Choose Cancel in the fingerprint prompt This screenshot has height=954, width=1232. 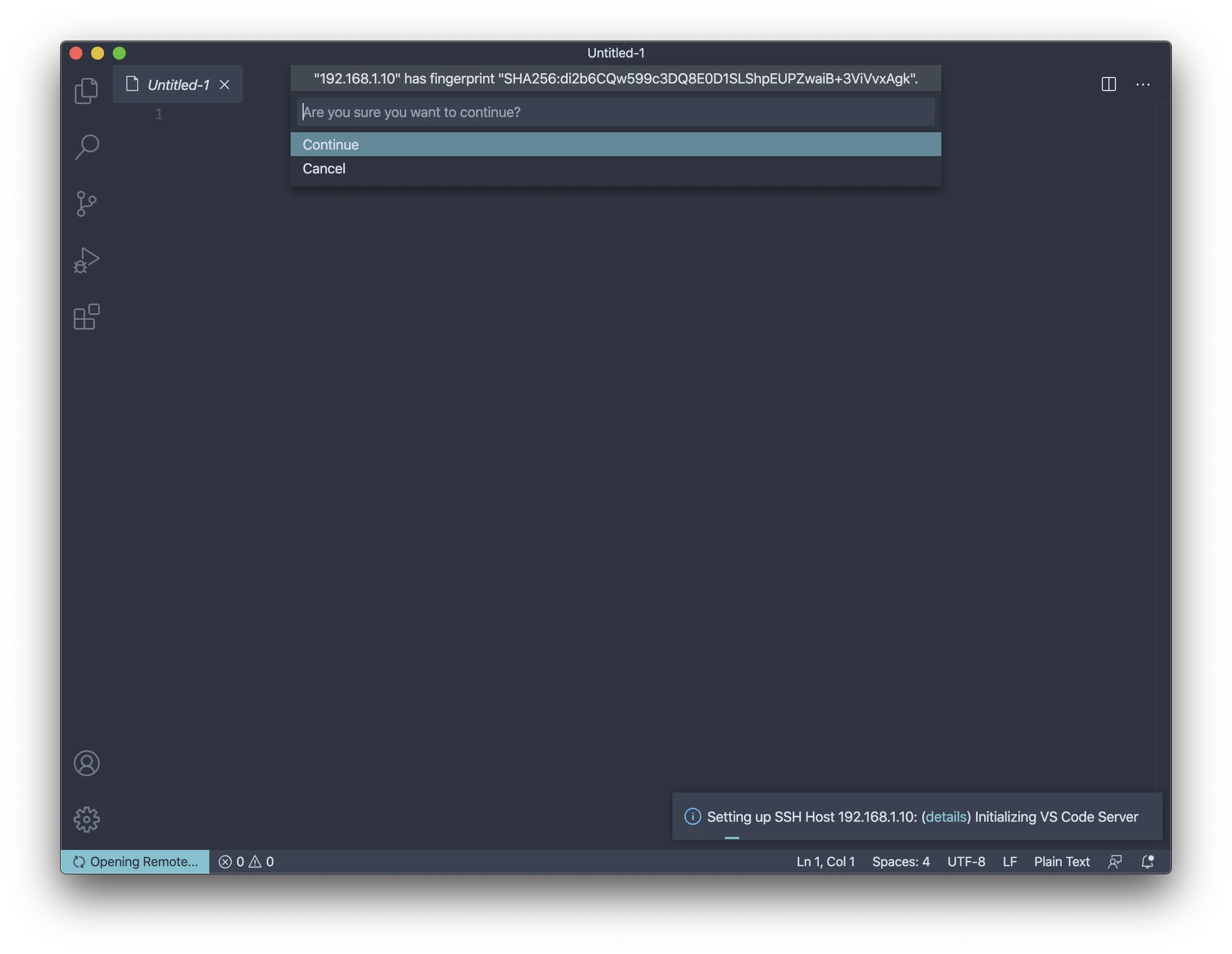click(615, 168)
